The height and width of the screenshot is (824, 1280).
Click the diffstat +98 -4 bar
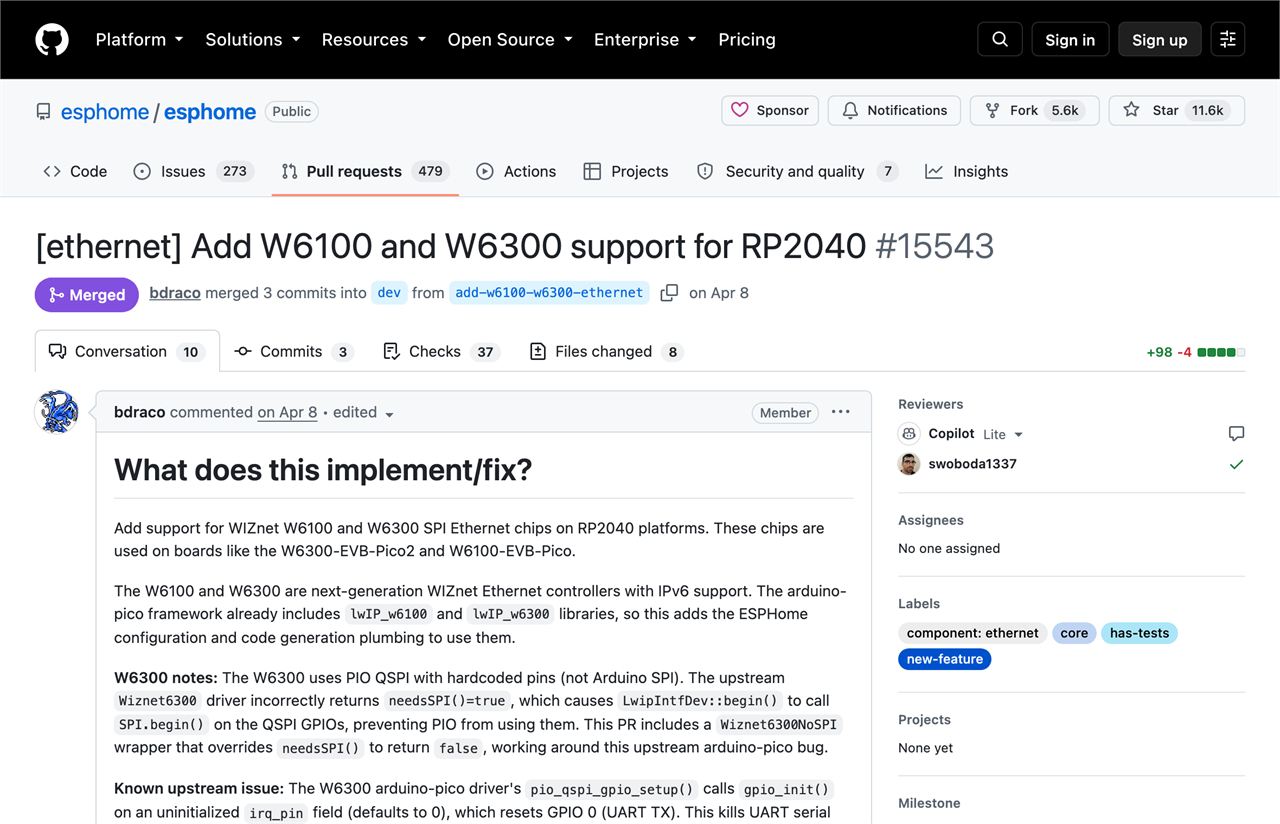[1195, 352]
